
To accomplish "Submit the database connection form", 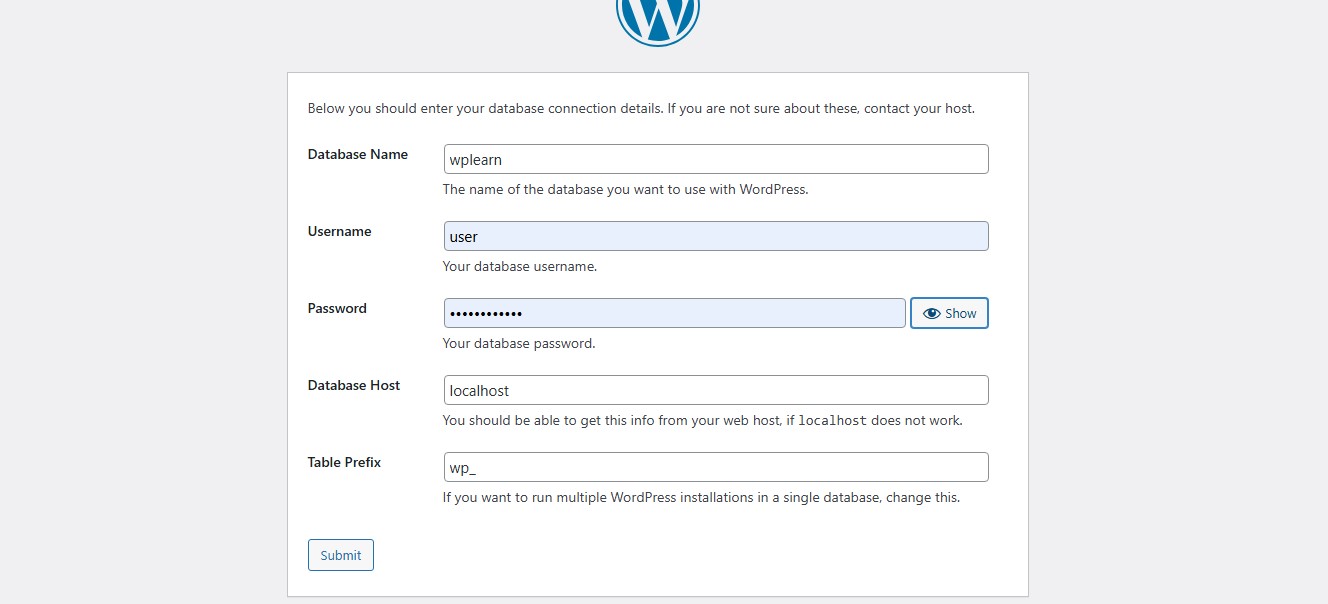I will 340,555.
